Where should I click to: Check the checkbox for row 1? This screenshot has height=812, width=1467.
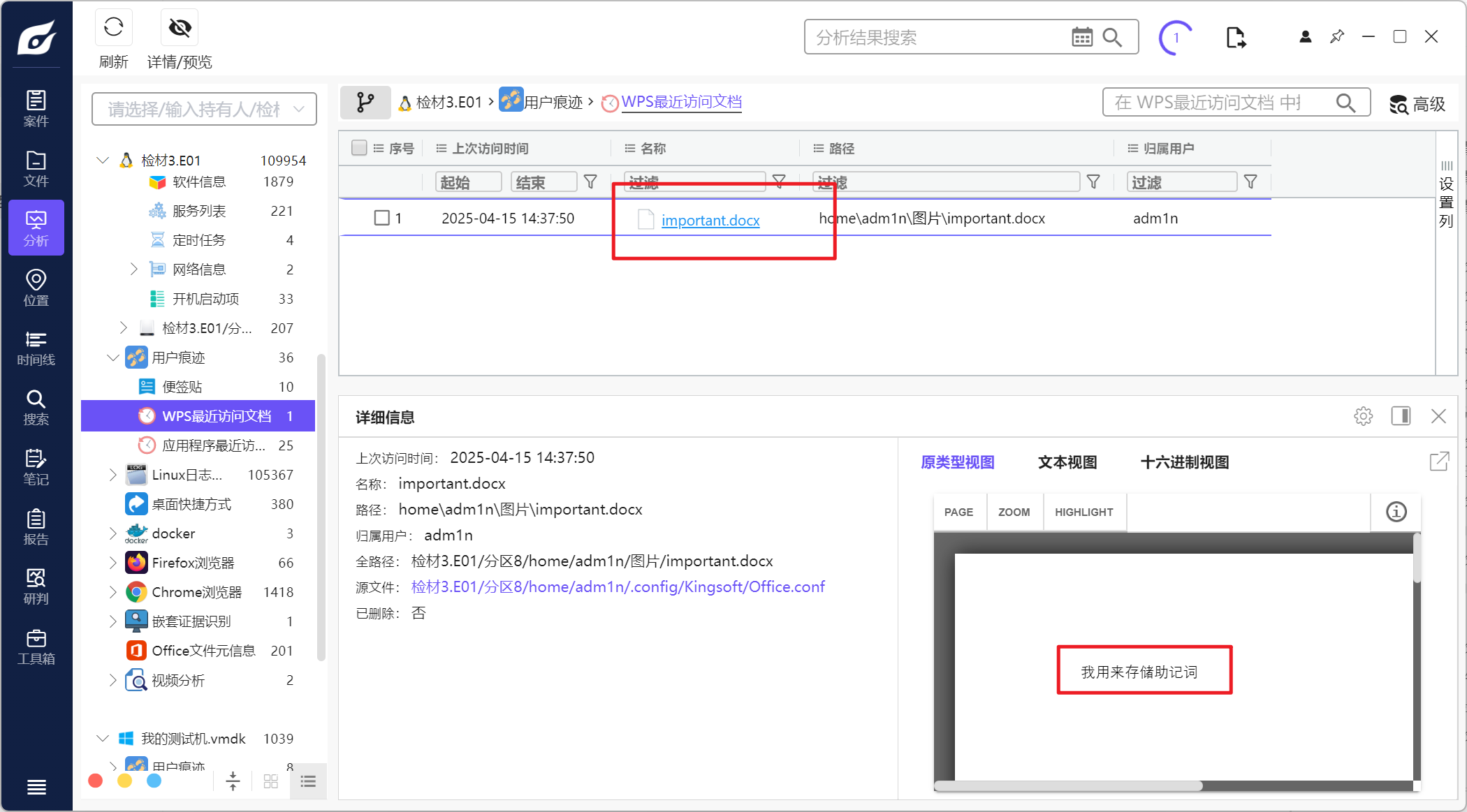tap(382, 218)
